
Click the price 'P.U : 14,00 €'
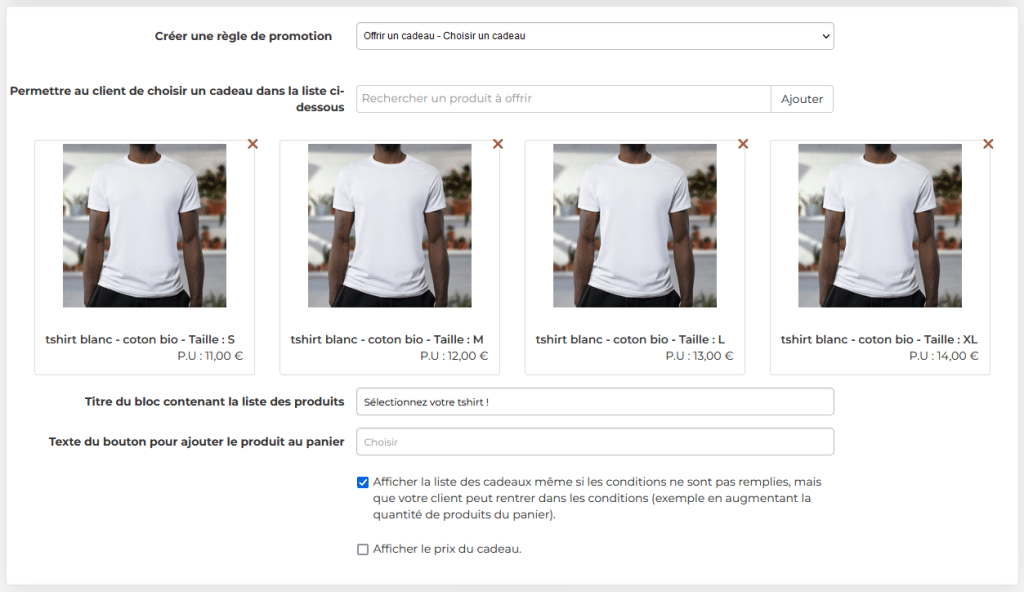click(944, 356)
